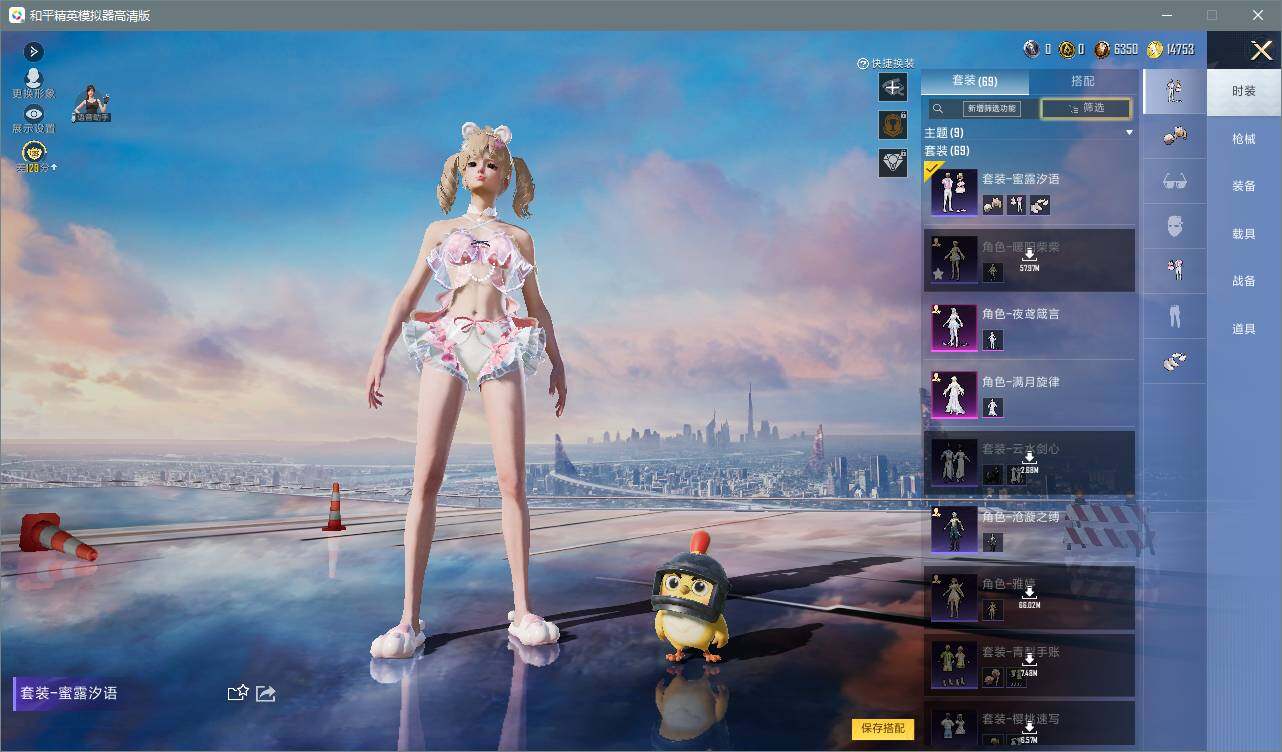The height and width of the screenshot is (752, 1282).
Task: Select the locked diamond quick outfit slot
Action: [893, 163]
